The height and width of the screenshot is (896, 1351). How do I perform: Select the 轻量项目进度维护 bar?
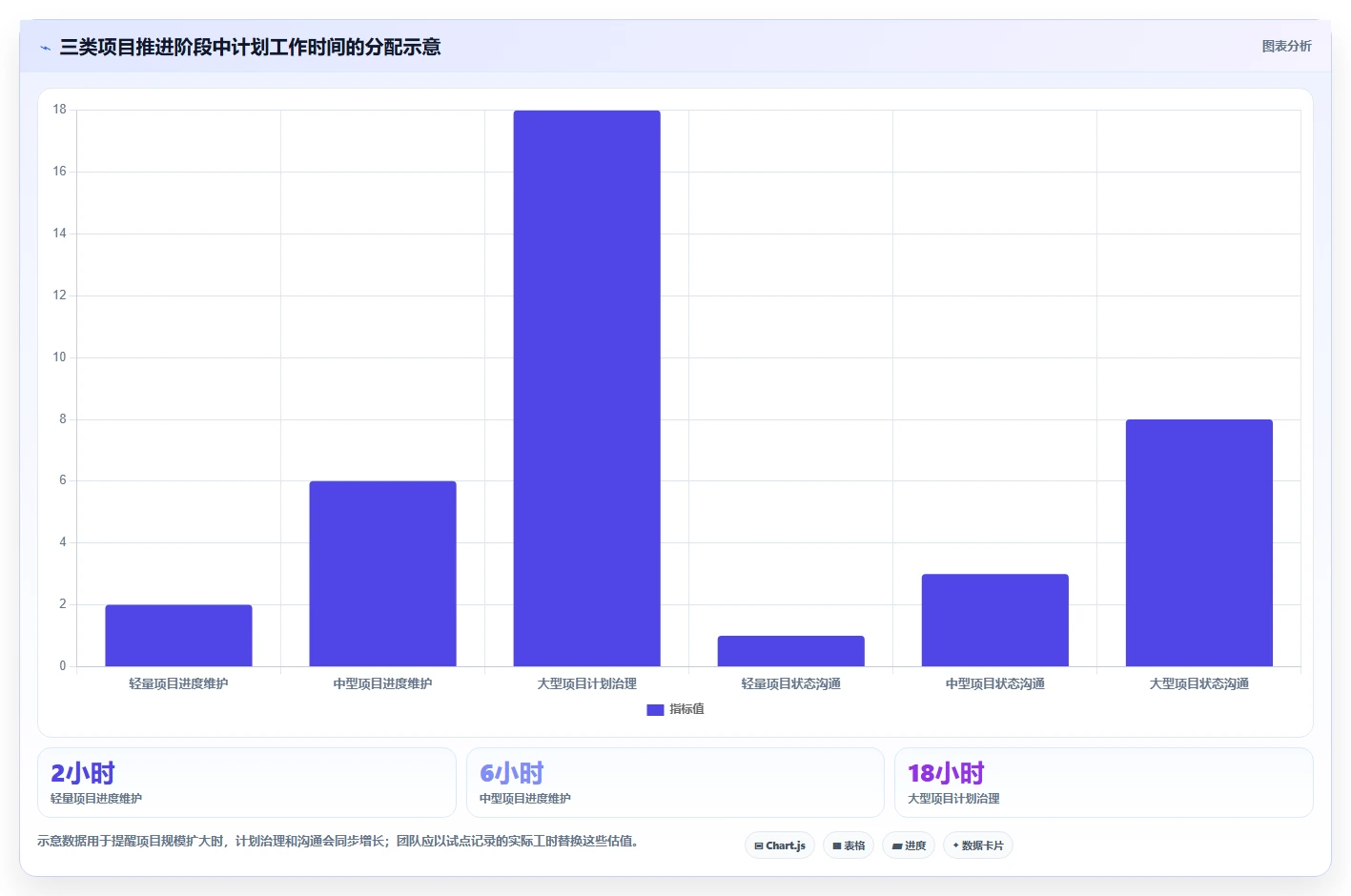(x=178, y=636)
